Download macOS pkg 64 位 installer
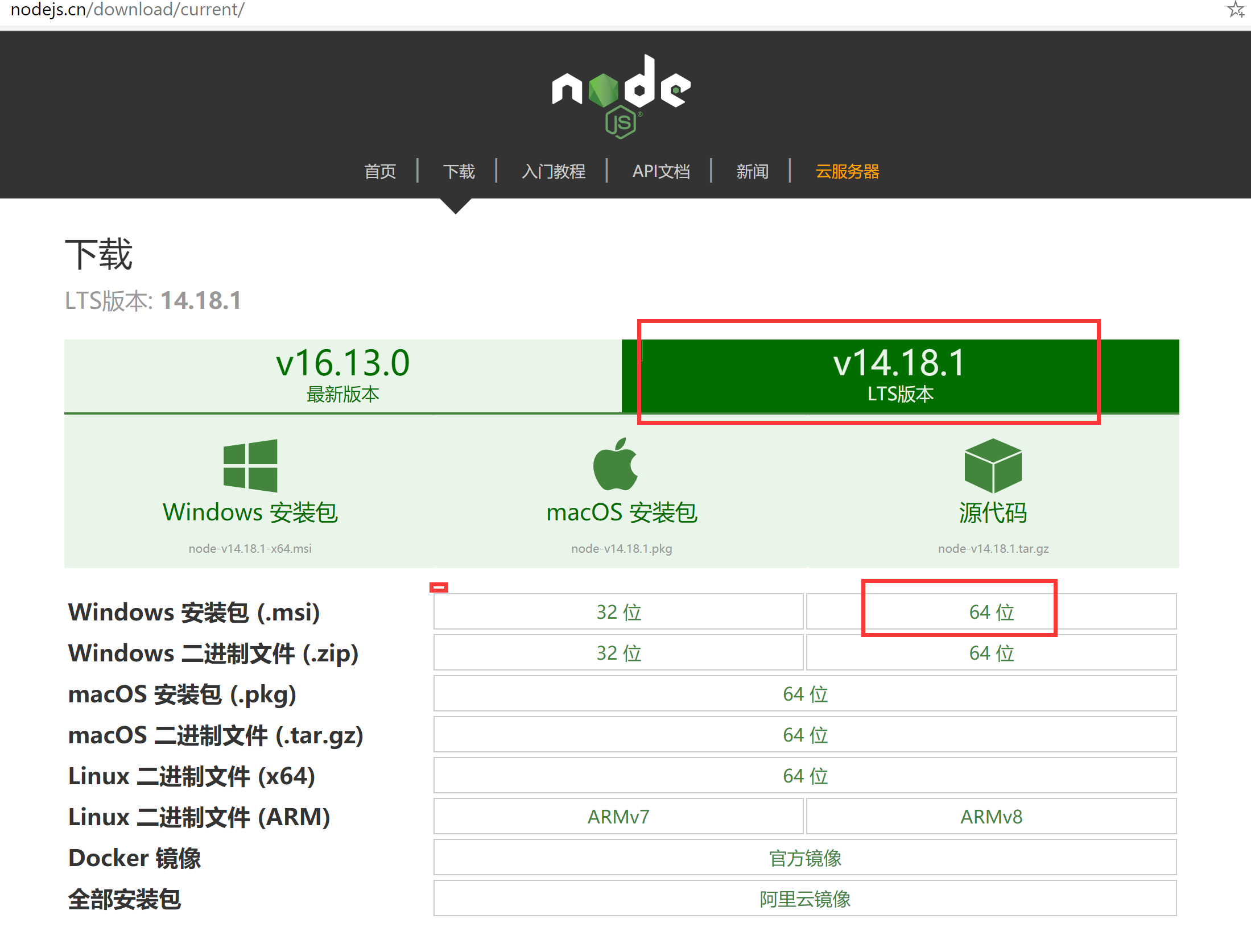 click(804, 694)
